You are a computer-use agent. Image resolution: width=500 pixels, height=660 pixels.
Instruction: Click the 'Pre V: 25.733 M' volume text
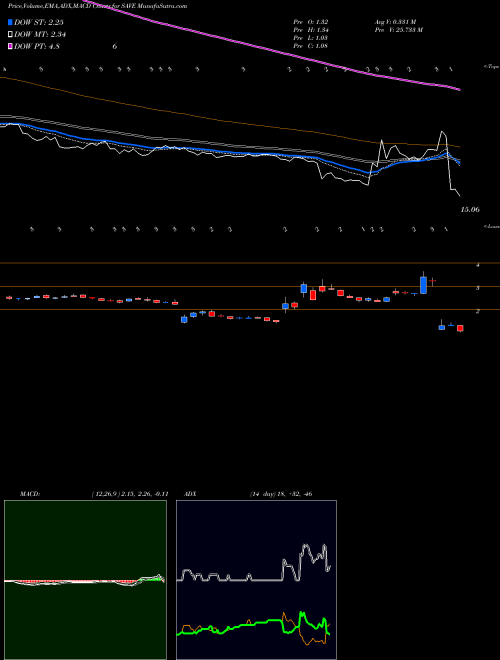pos(399,30)
